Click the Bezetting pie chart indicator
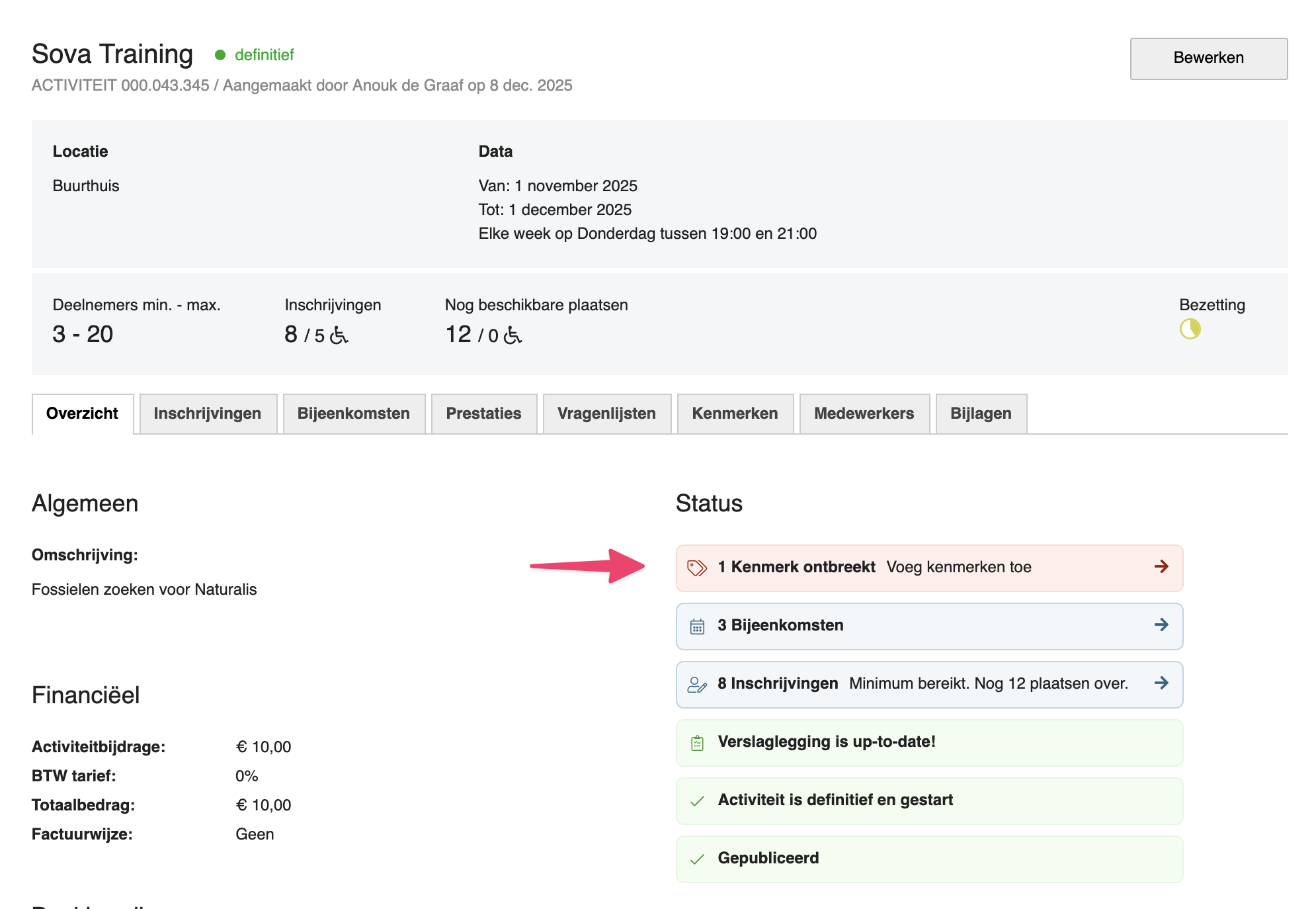 (1190, 329)
